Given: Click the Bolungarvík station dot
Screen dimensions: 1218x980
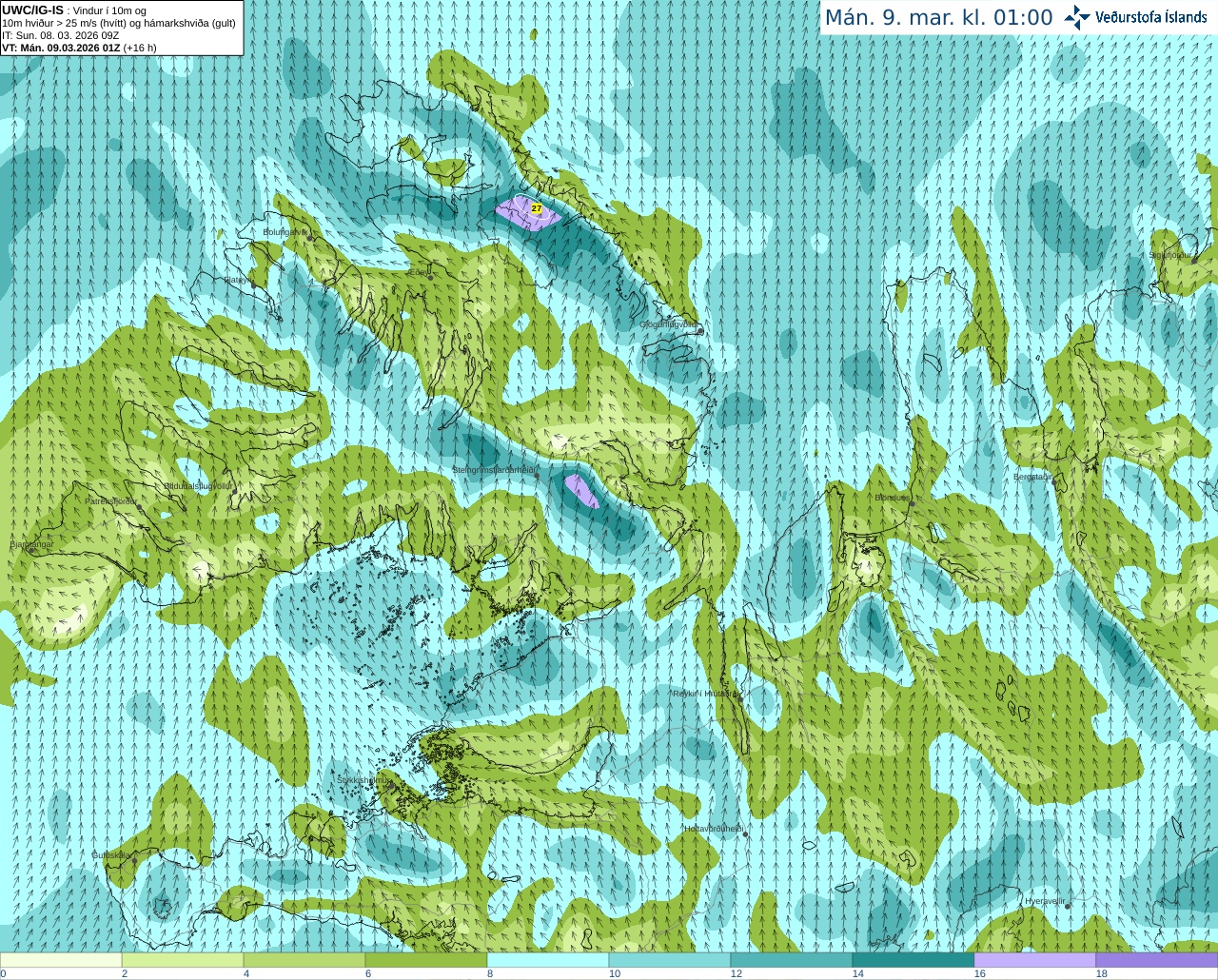Looking at the screenshot, I should point(310,236).
